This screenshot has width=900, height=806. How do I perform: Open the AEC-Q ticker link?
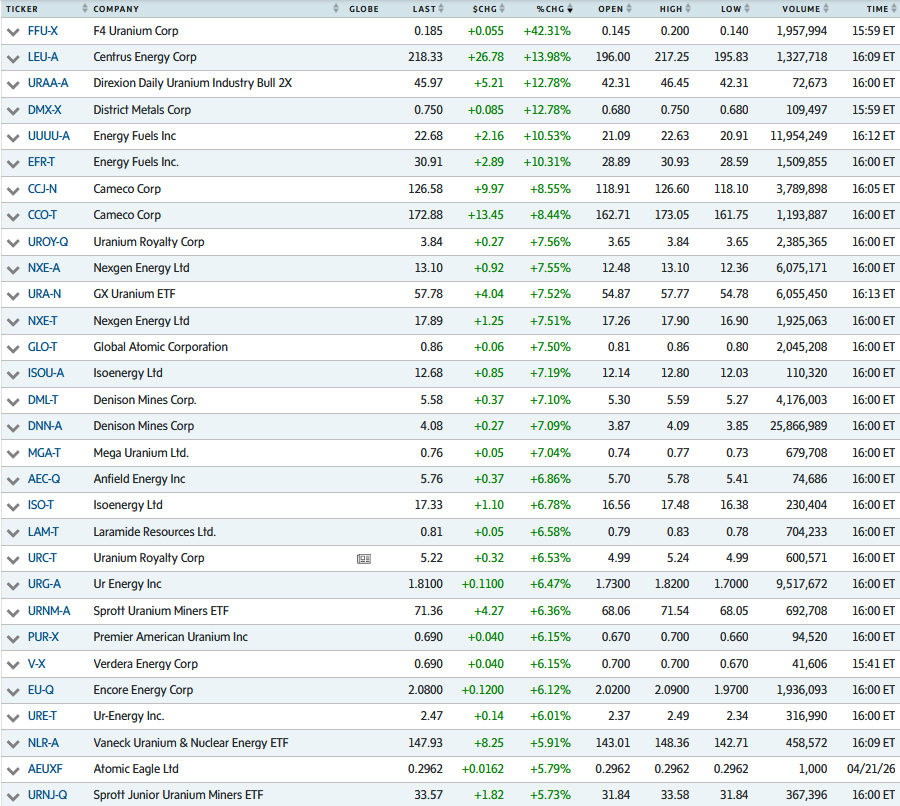[44, 479]
